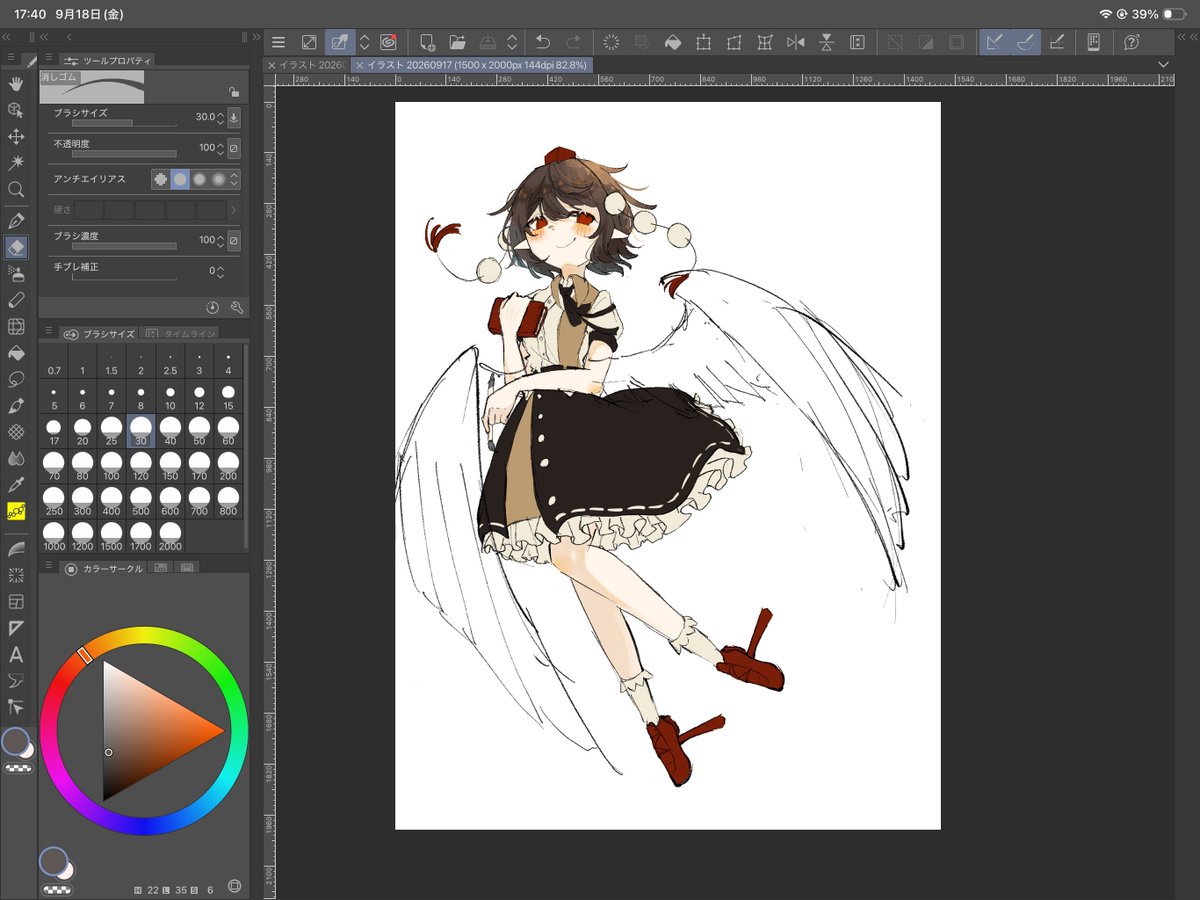Undo the last action

tap(543, 42)
